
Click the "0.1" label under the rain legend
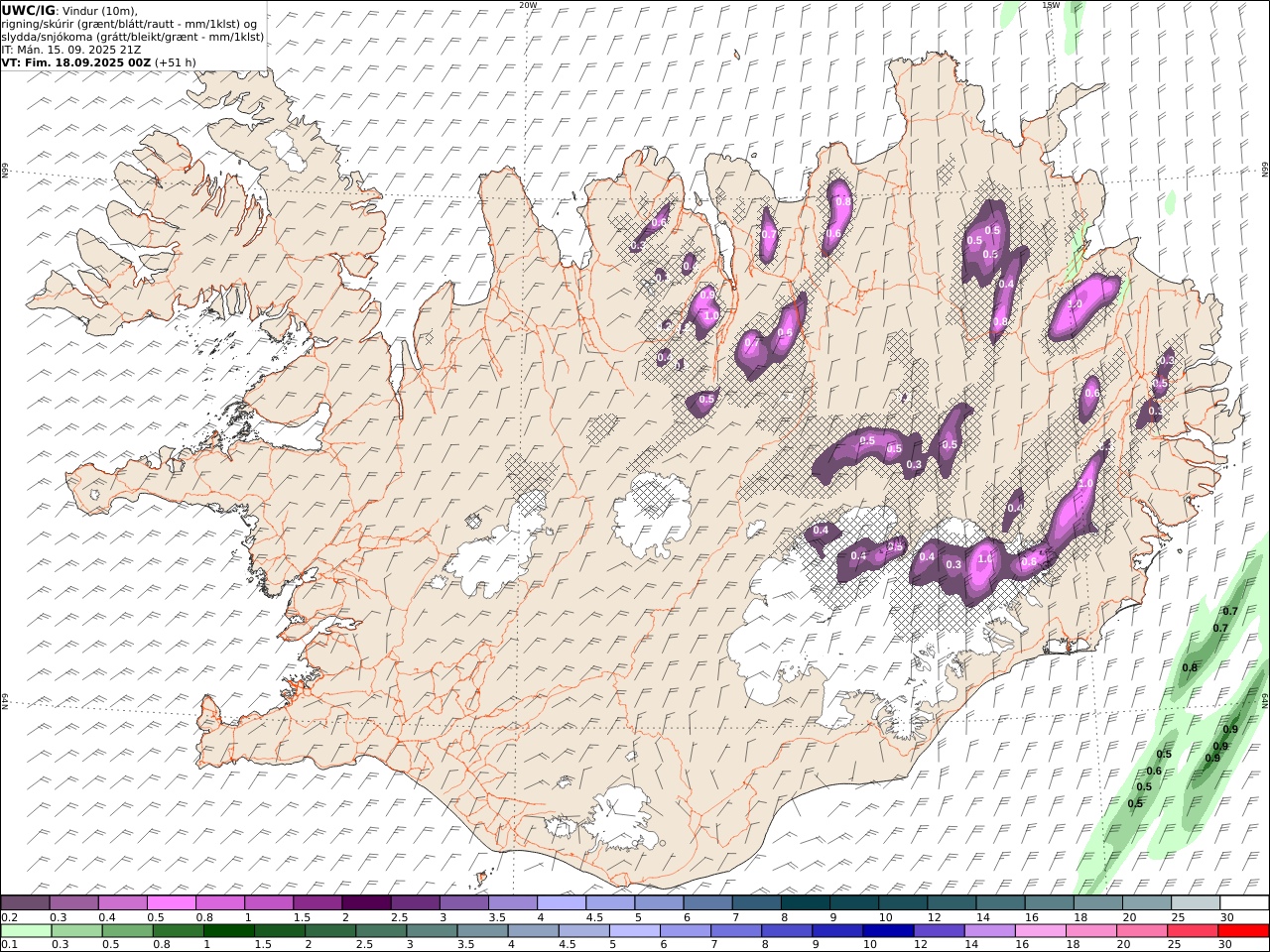pos(8,945)
